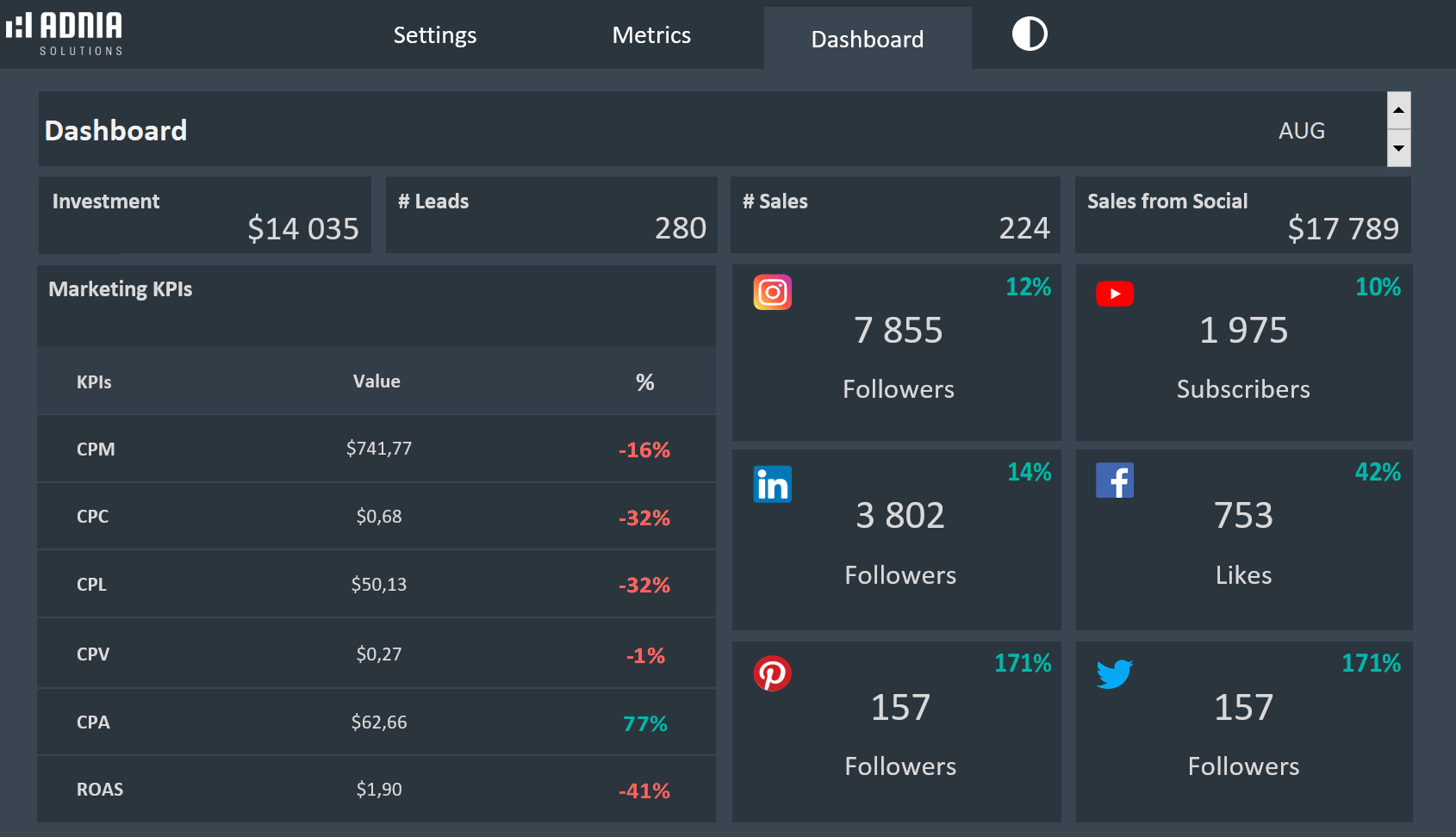This screenshot has width=1456, height=837.
Task: Click the Instagram icon
Action: pyautogui.click(x=772, y=293)
